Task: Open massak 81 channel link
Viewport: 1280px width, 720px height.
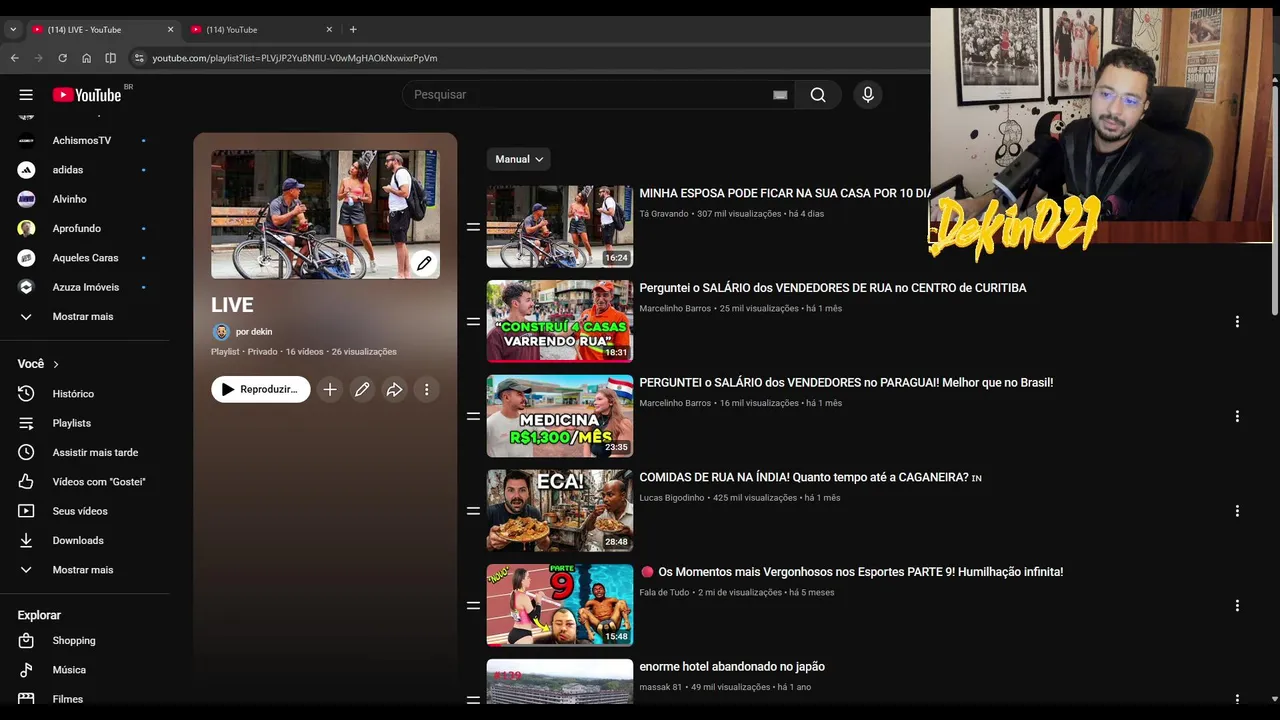Action: pos(661,687)
